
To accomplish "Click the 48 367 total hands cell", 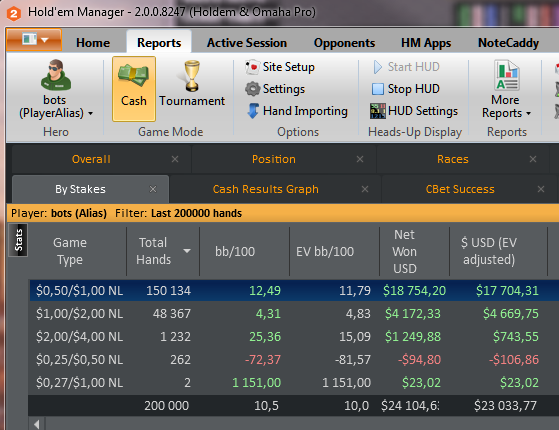I will 172,314.
